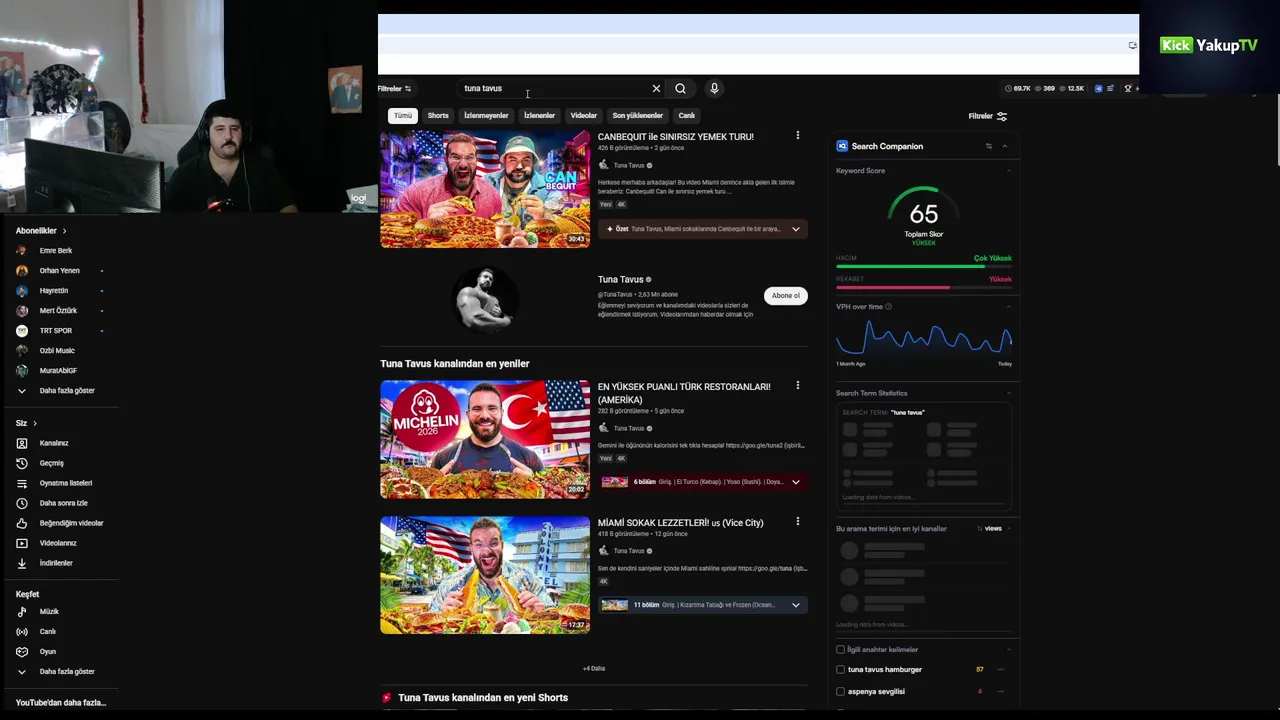Image resolution: width=1280 pixels, height=720 pixels.
Task: Select the Videolar filter chip
Action: click(584, 116)
